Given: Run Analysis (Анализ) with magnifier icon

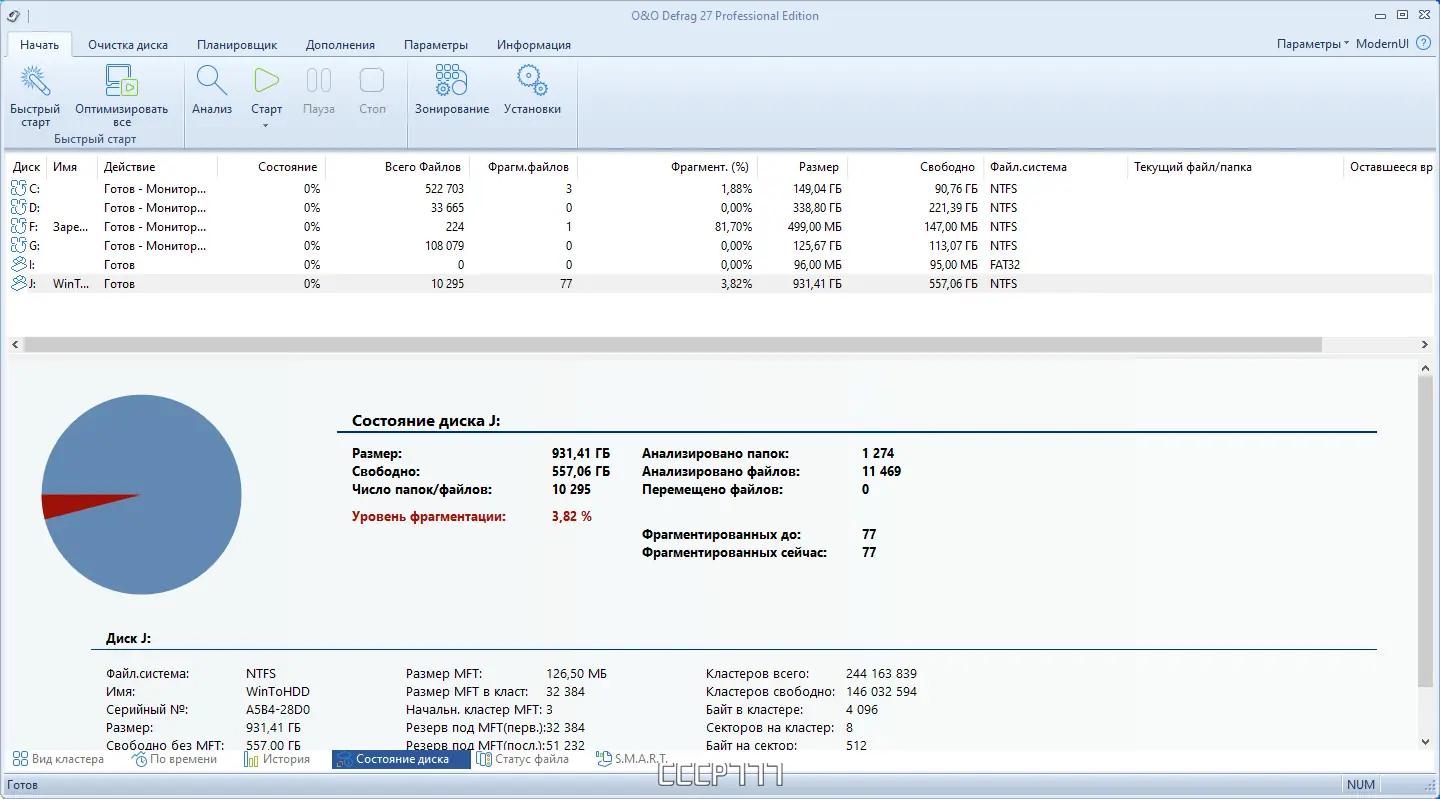Looking at the screenshot, I should (x=212, y=81).
